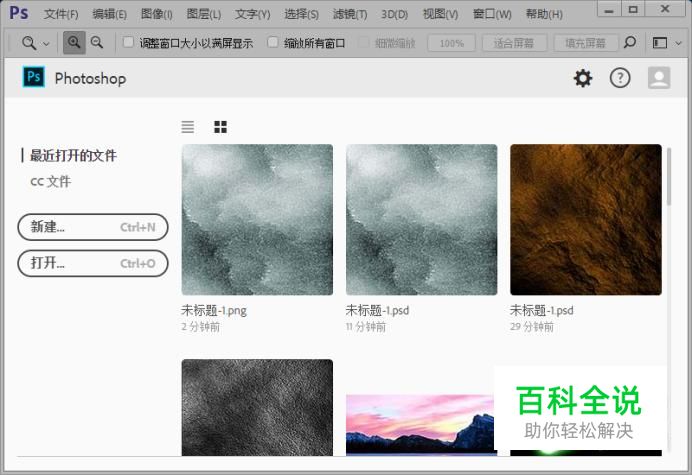The image size is (692, 475).
Task: Select 最近打开的文件 in sidebar
Action: point(73,155)
